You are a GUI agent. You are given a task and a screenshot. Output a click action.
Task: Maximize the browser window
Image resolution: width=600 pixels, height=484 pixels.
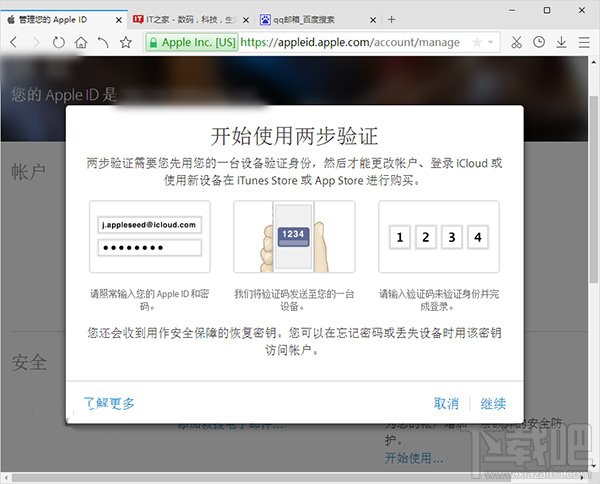[547, 10]
